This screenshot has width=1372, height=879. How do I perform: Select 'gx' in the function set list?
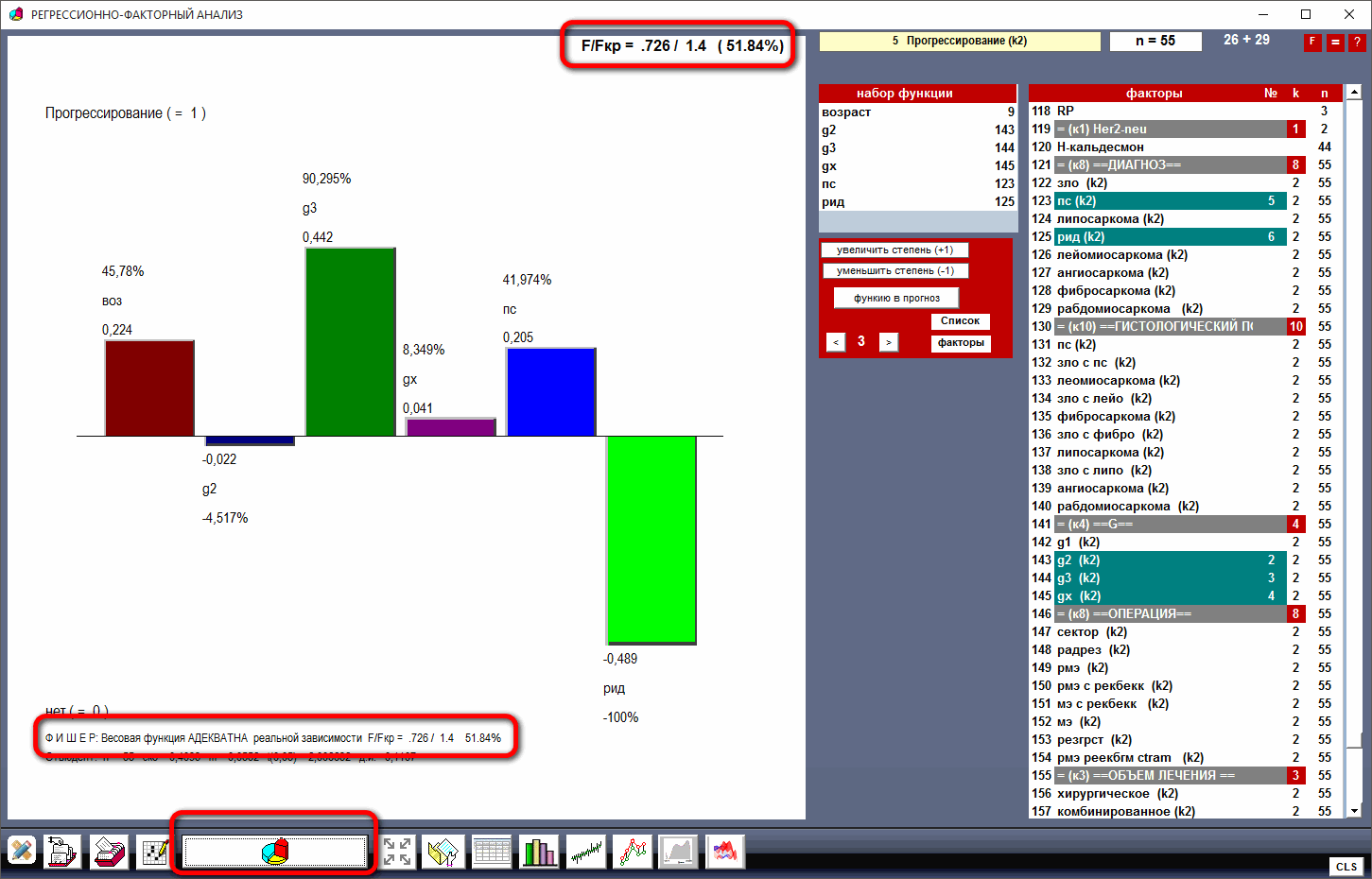point(916,165)
